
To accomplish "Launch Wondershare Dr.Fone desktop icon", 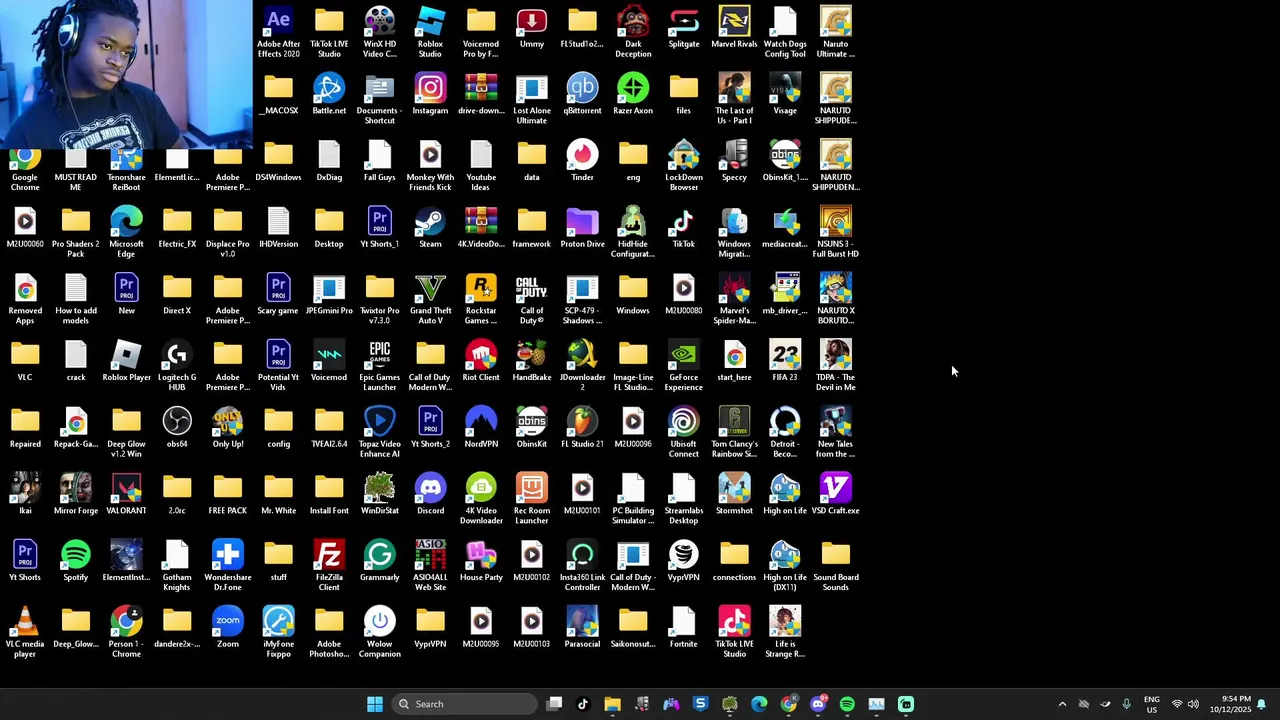I will point(228,566).
